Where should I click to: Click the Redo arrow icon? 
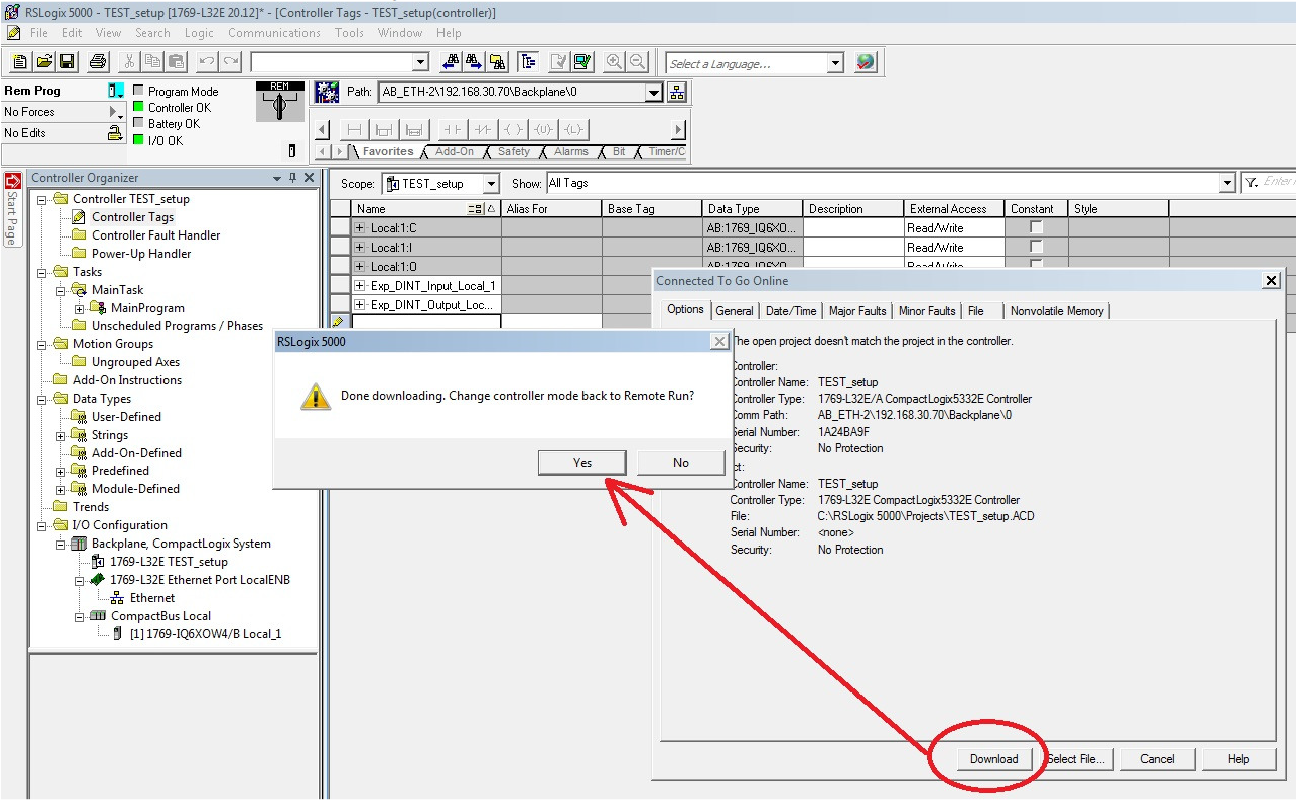[231, 62]
